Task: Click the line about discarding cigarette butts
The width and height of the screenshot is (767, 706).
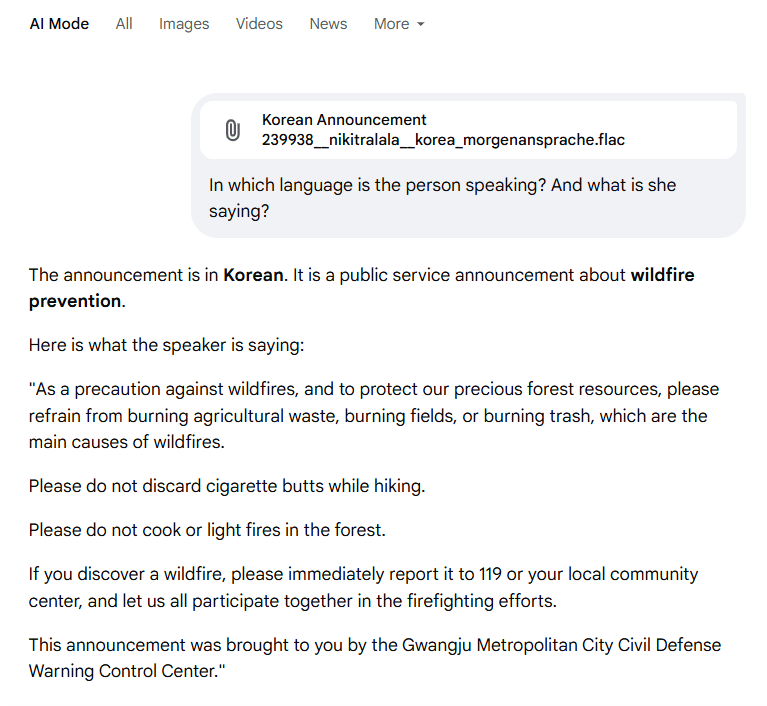Action: tap(227, 486)
